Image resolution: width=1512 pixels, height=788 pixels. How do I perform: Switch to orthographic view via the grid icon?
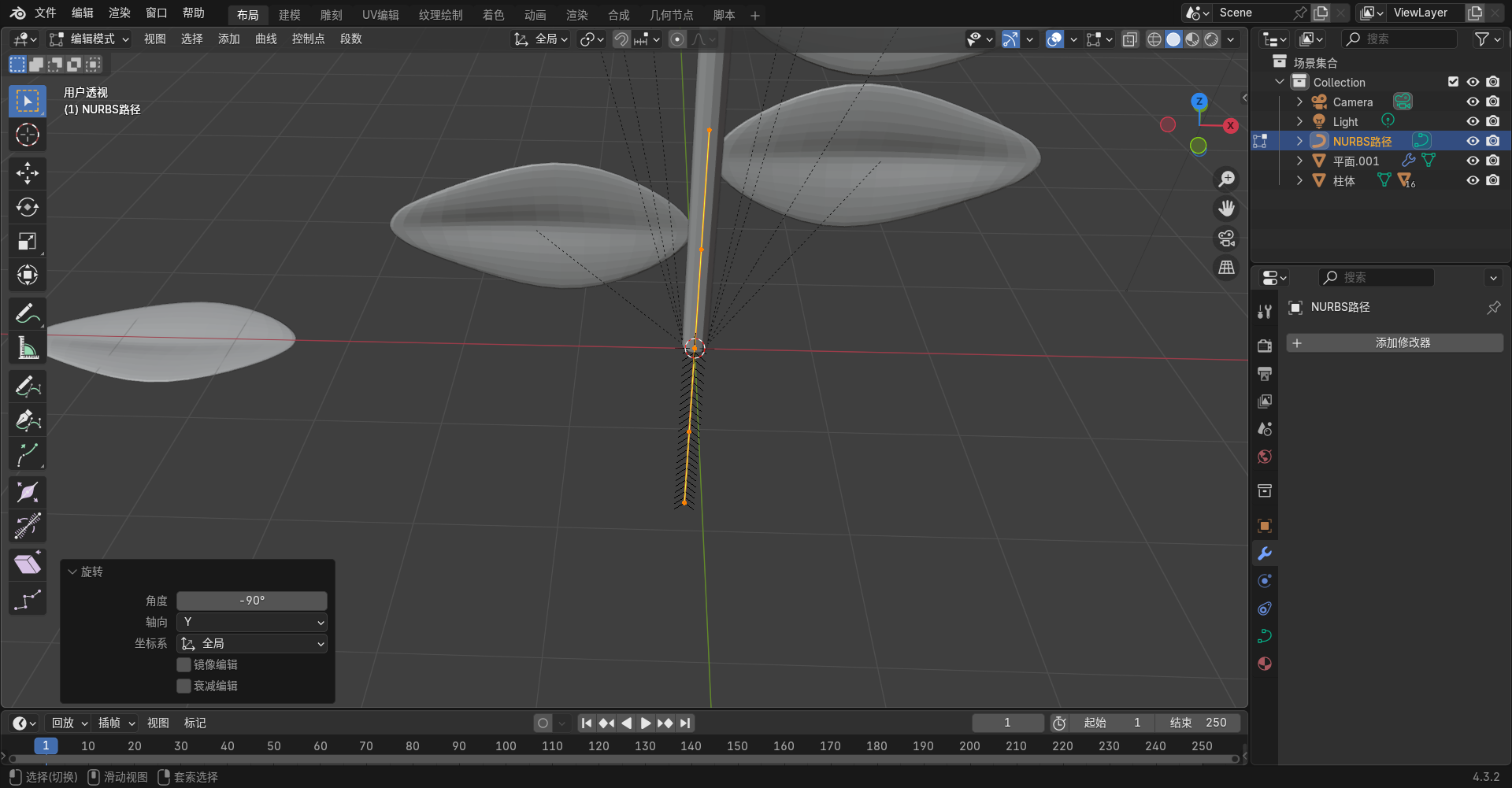[1226, 268]
